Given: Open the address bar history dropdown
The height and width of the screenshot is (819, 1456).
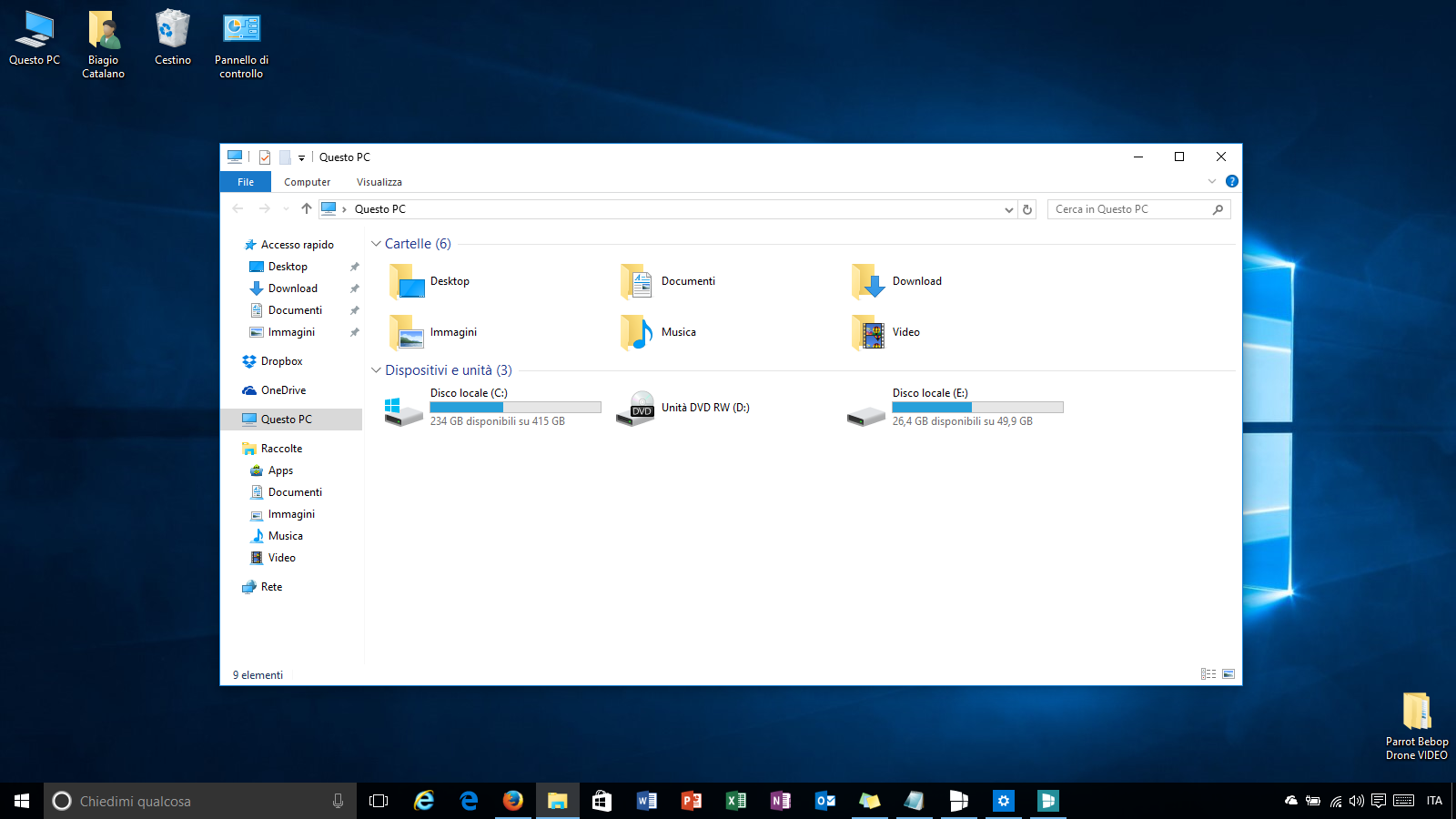Looking at the screenshot, I should (x=1008, y=209).
